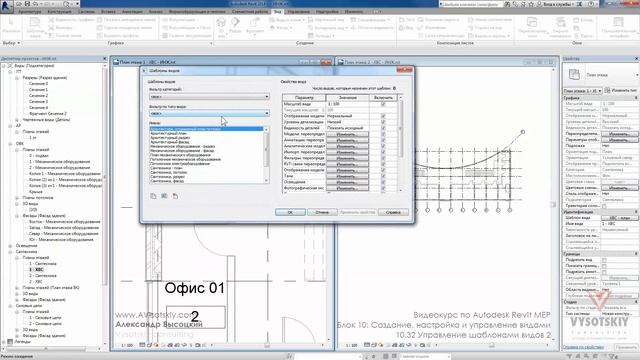Click the duplicate template icon in the dialog
Image resolution: width=640 pixels, height=360 pixels.
153,196
